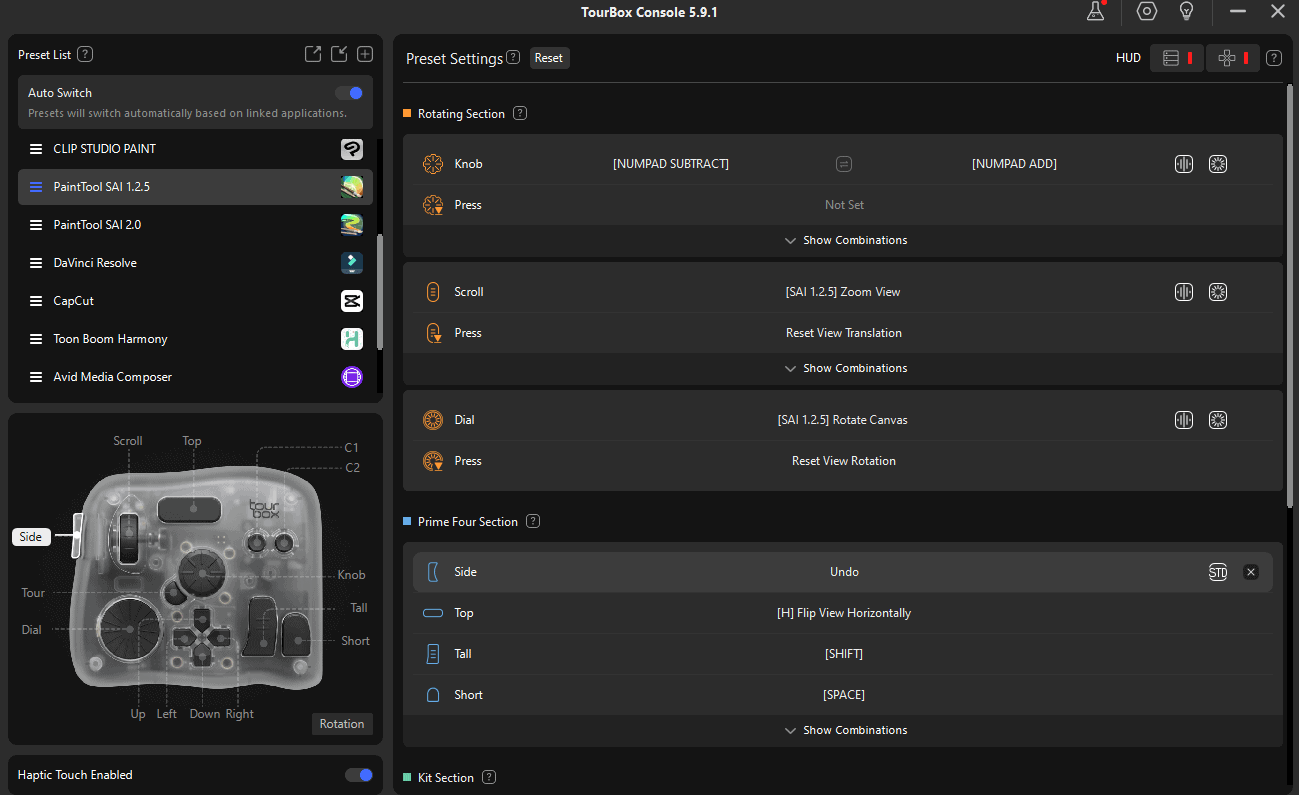Open the Rotating Section help icon
1299x795 pixels.
click(x=520, y=113)
